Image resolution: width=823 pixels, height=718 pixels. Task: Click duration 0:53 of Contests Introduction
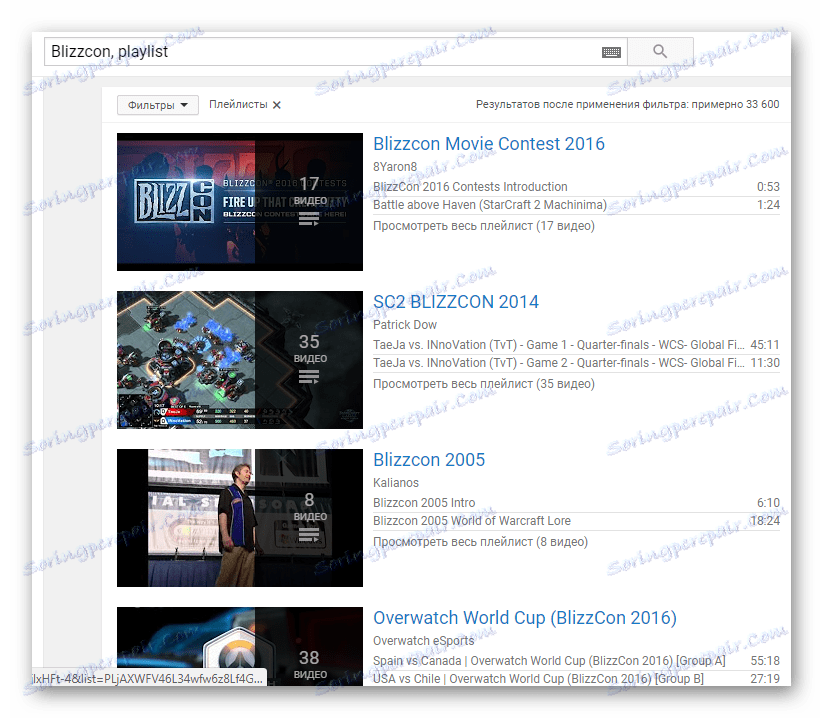point(768,187)
